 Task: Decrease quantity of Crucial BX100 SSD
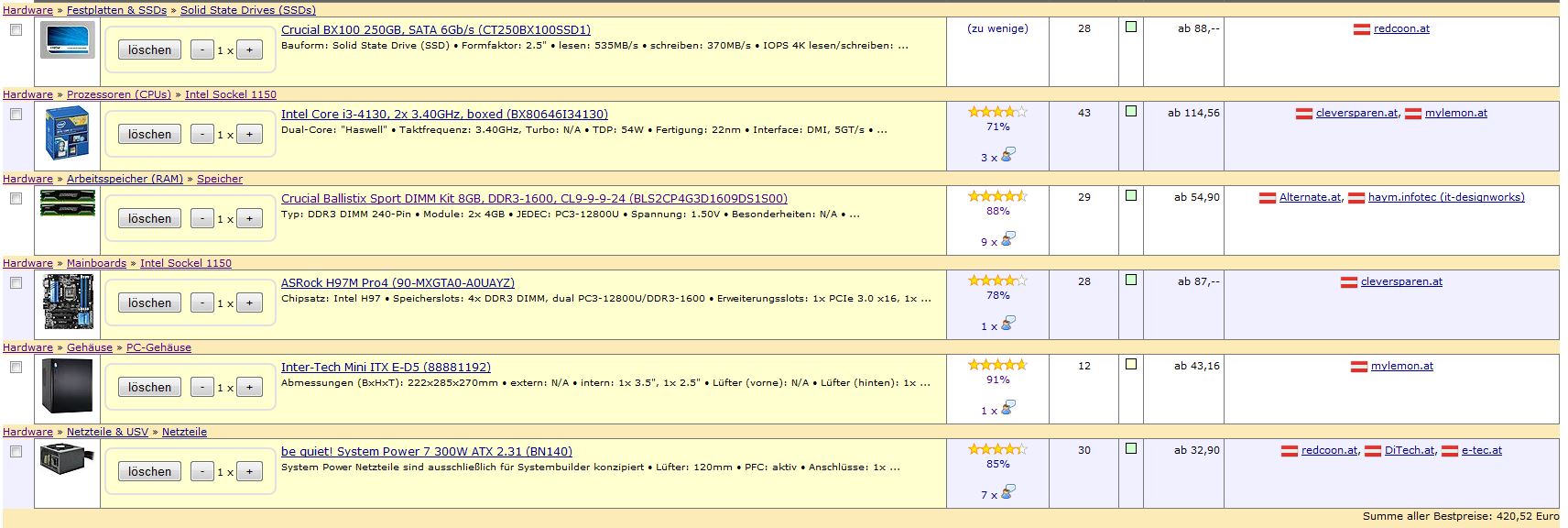(202, 49)
